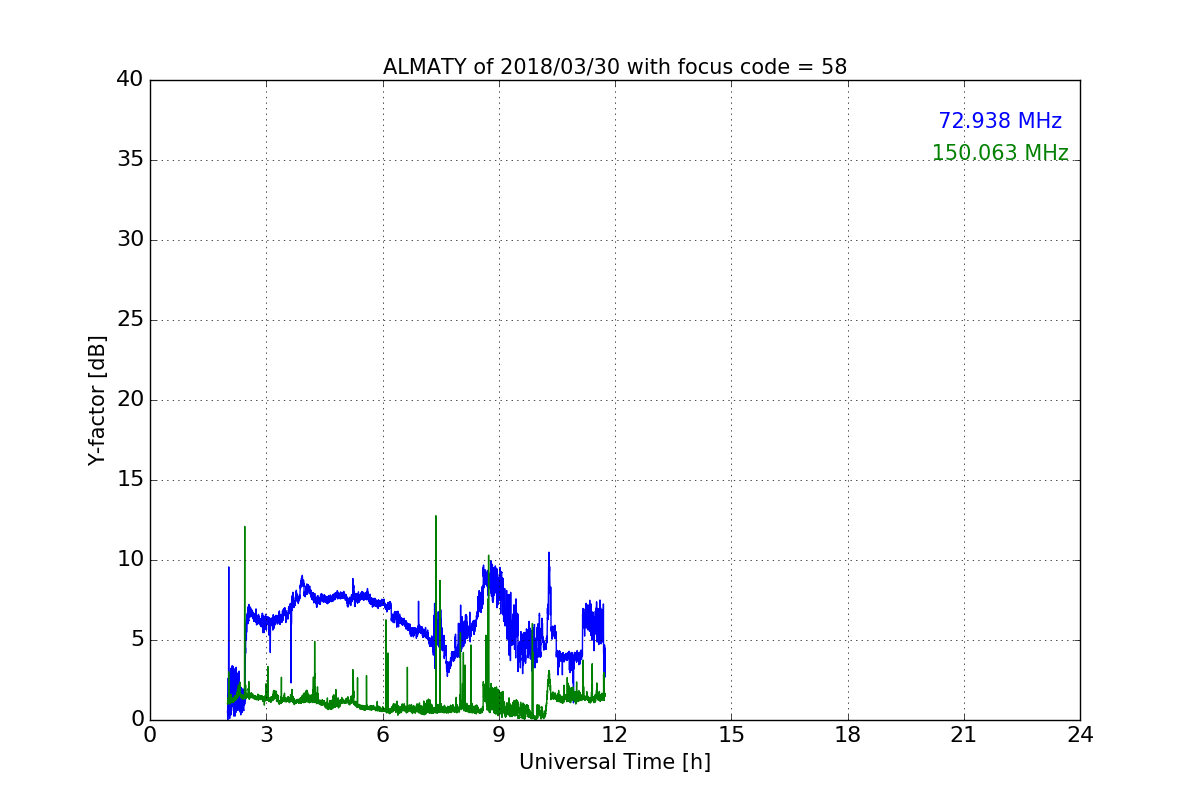
Task: Click the Universal Time [h] axis label
Action: [615, 762]
